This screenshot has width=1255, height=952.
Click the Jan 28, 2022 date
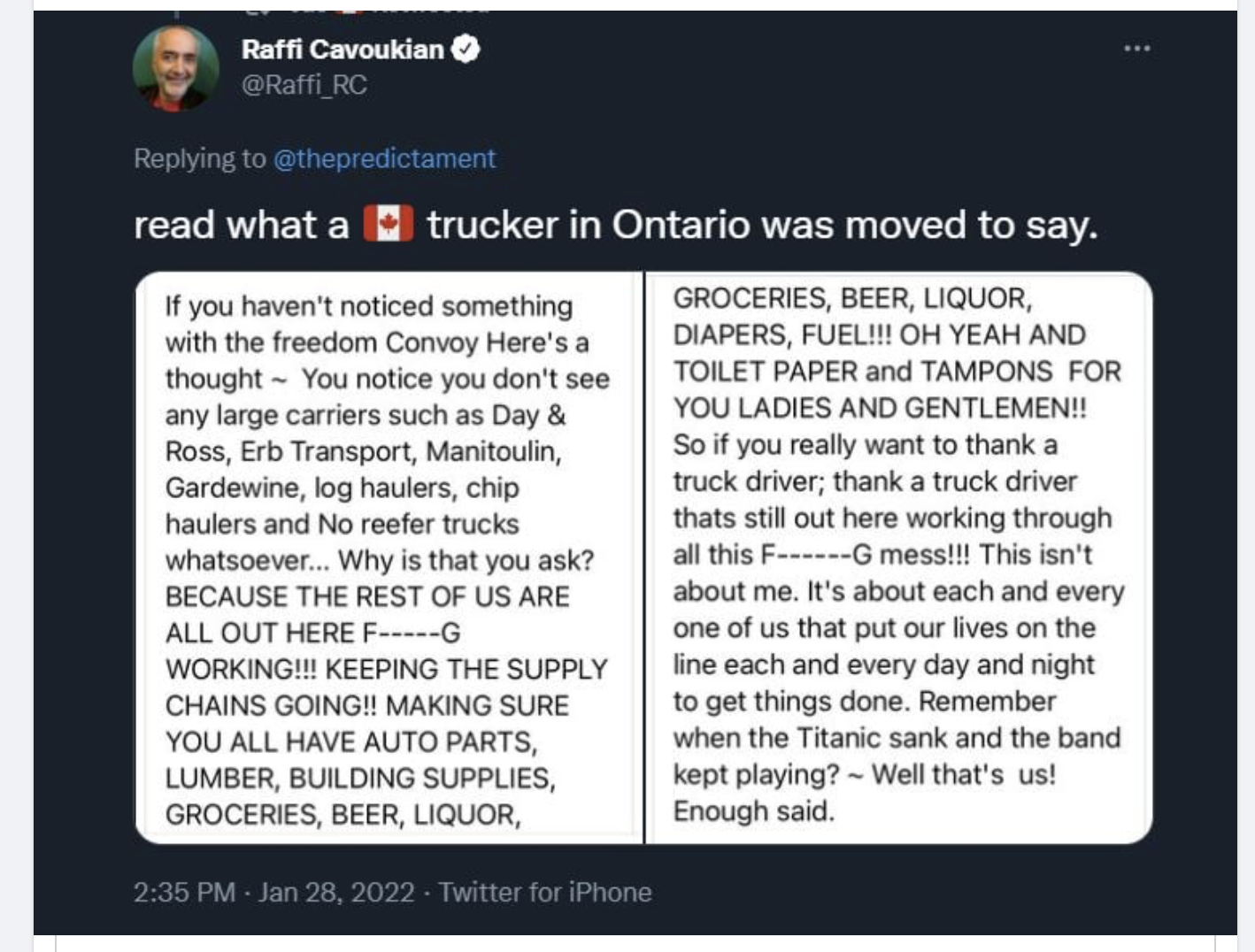[x=336, y=892]
